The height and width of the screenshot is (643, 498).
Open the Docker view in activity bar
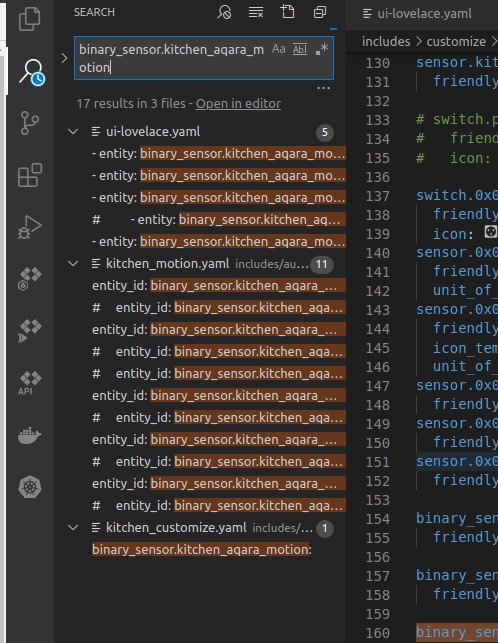pyautogui.click(x=30, y=436)
